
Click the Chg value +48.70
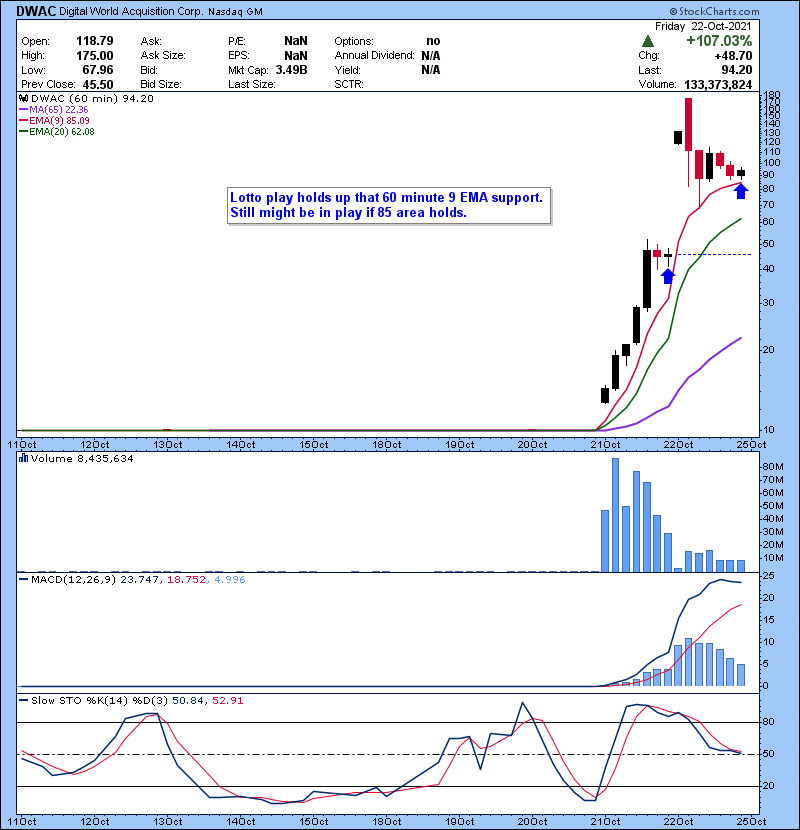[x=733, y=56]
